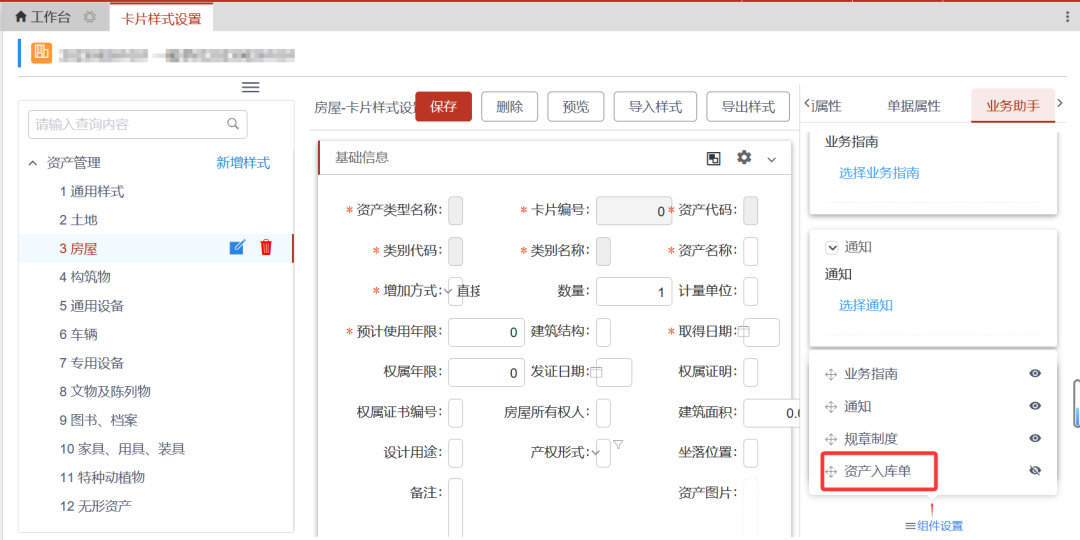Viewport: 1080px width, 540px height.
Task: Click move handle beside 业务指南 row
Action: 831,375
